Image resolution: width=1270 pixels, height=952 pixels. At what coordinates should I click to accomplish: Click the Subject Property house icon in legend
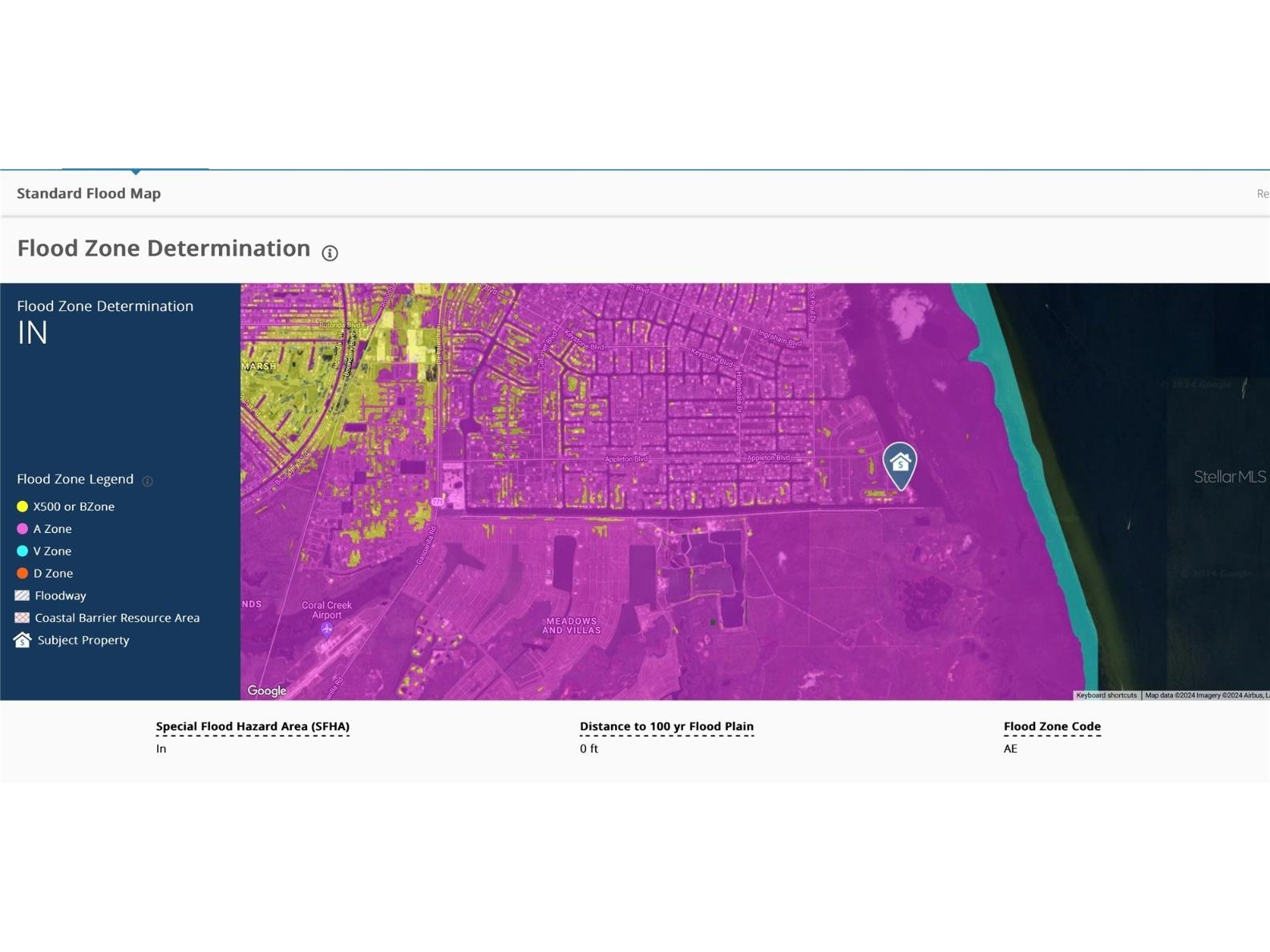pyautogui.click(x=22, y=640)
